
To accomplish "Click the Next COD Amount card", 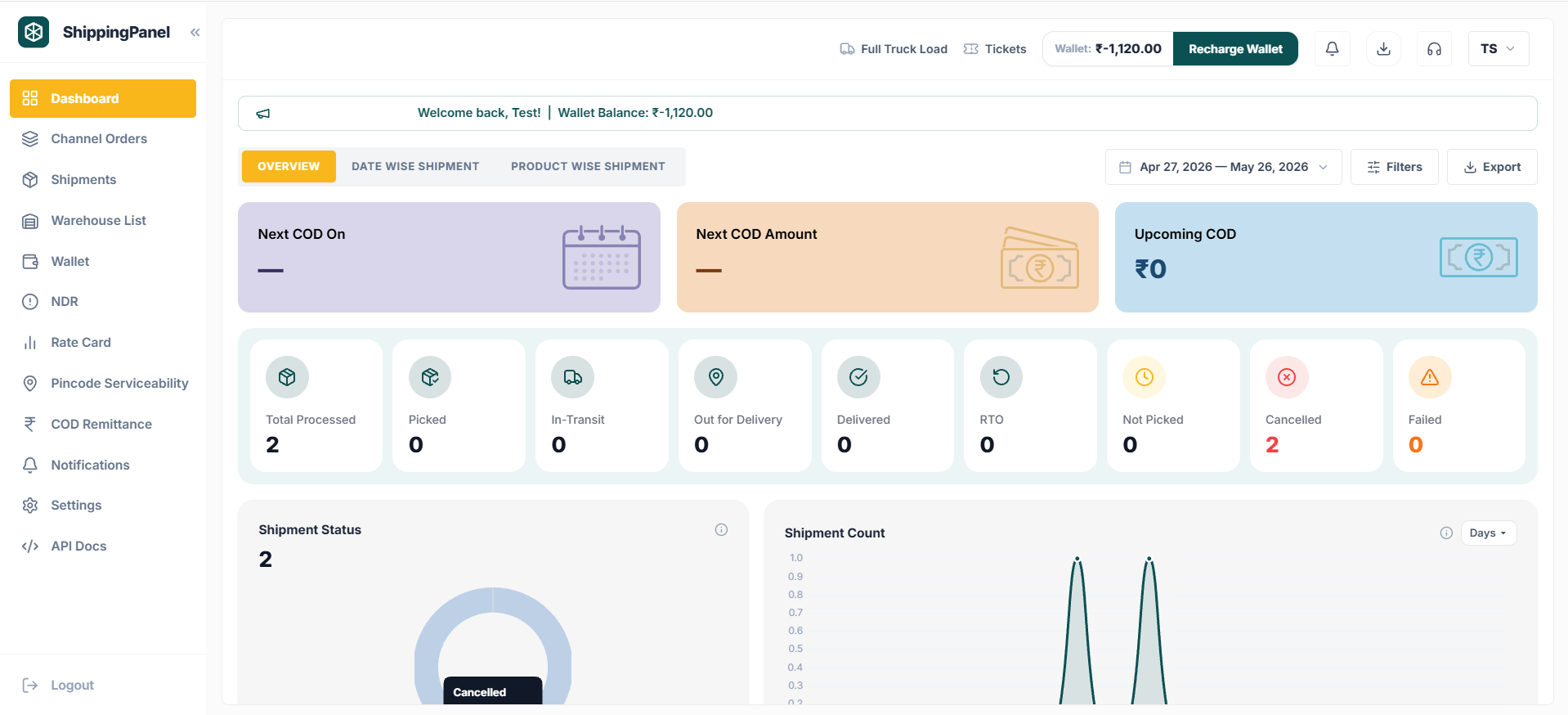I will [x=888, y=257].
